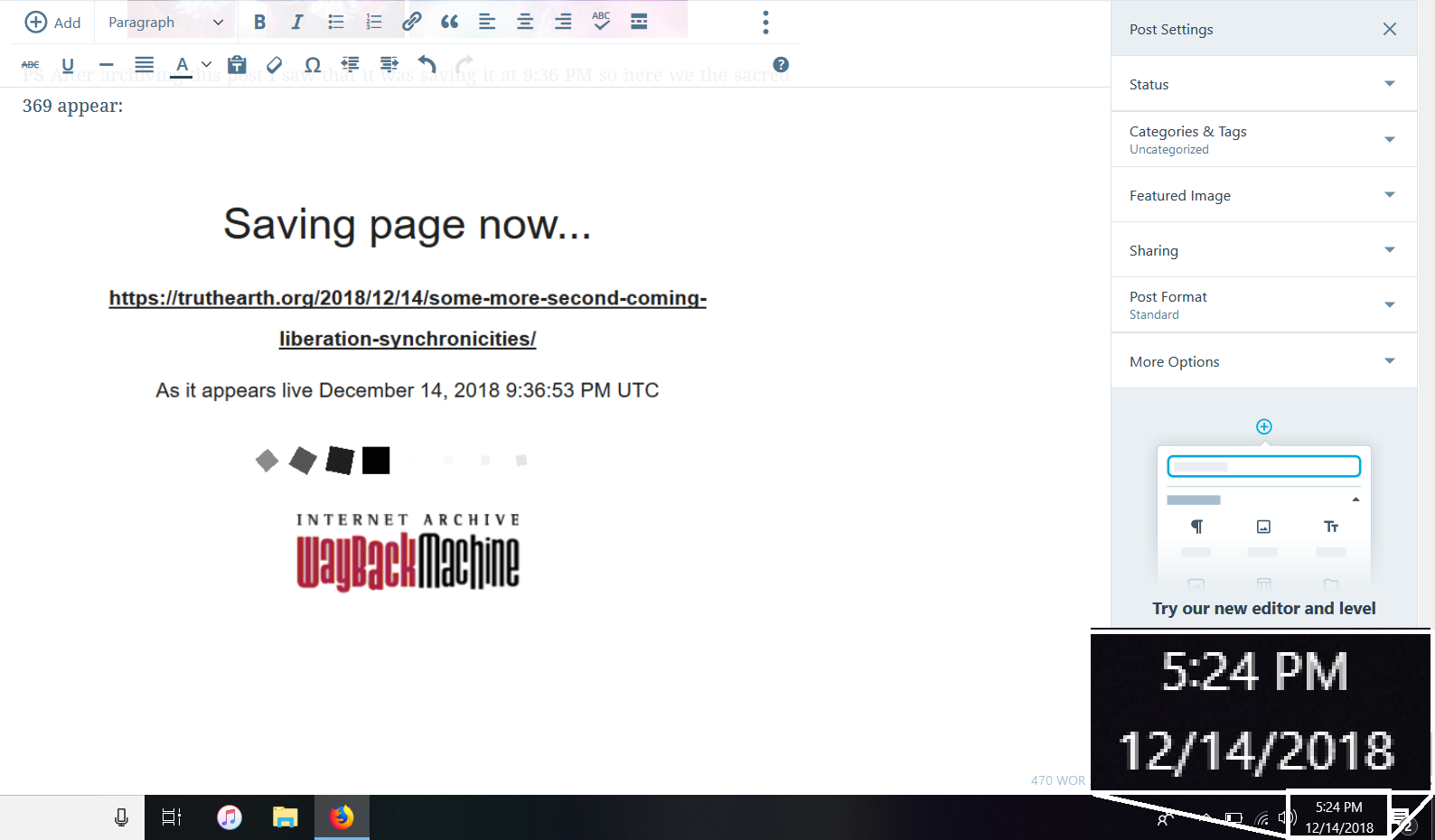This screenshot has width=1435, height=840.
Task: Insert a numbered list
Action: click(373, 23)
